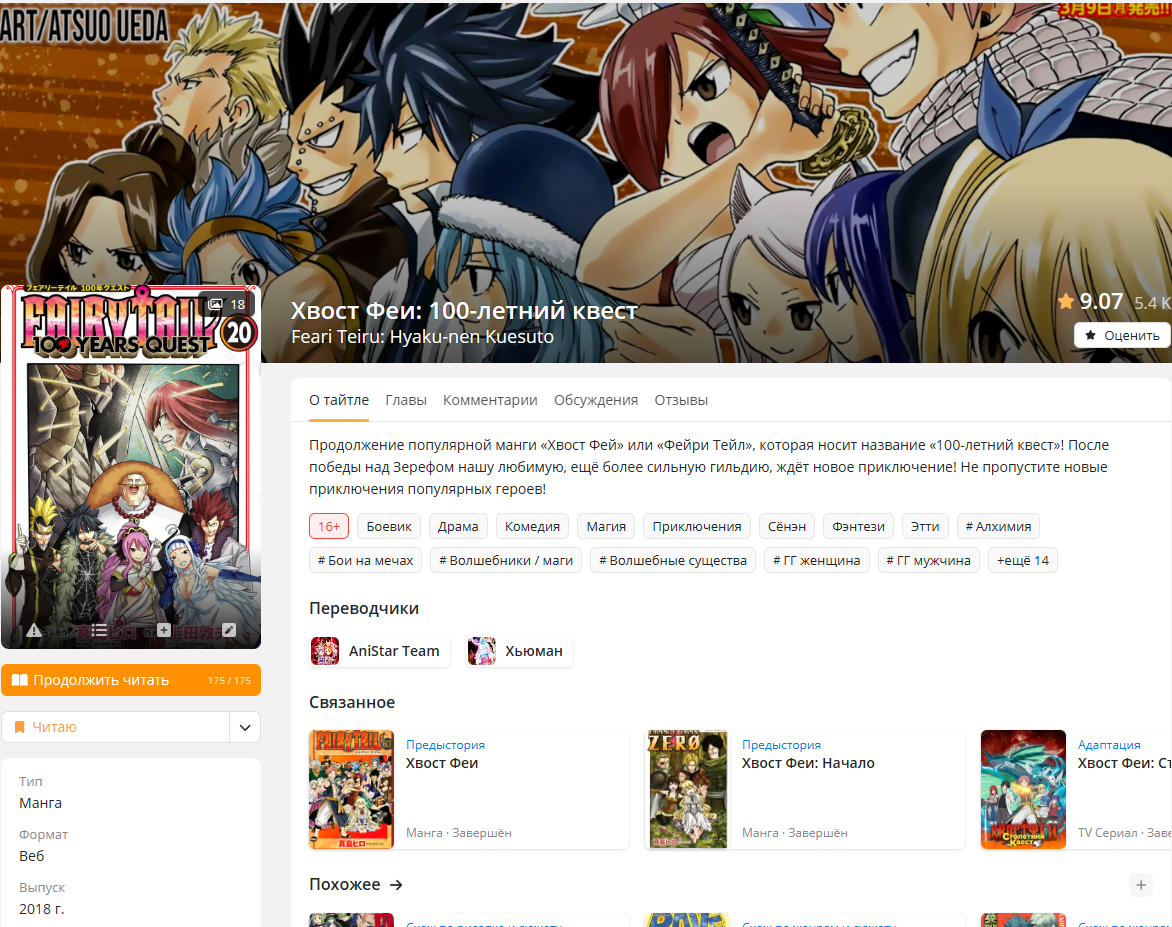This screenshot has height=927, width=1172.
Task: Select the Комедия genre tag
Action: 532,526
